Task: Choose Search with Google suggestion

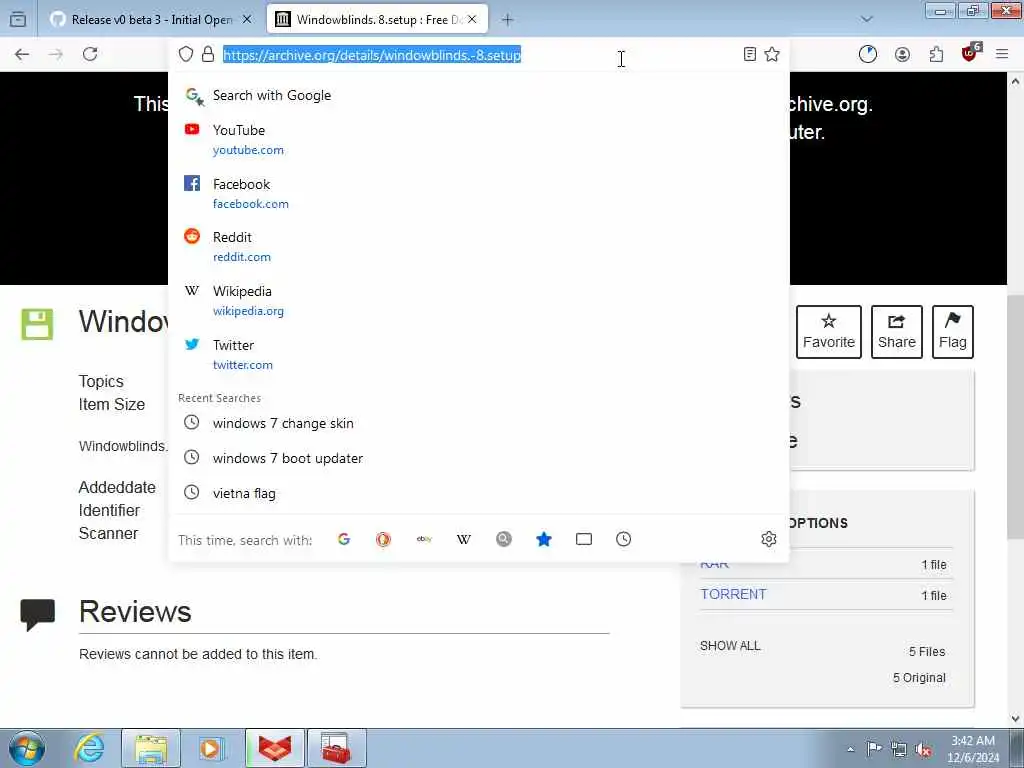Action: pos(479,95)
